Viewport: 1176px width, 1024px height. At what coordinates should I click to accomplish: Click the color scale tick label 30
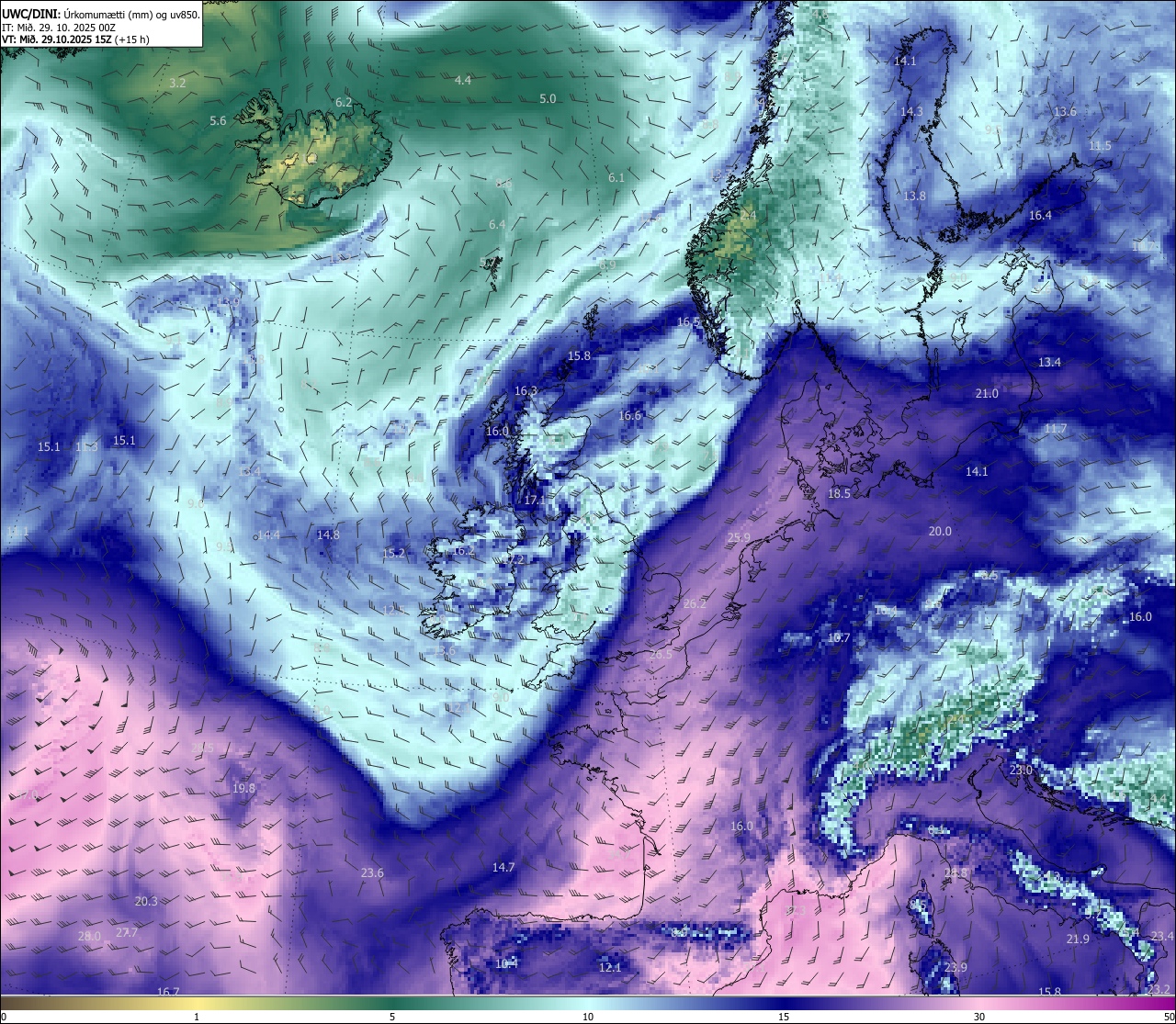point(979,1017)
